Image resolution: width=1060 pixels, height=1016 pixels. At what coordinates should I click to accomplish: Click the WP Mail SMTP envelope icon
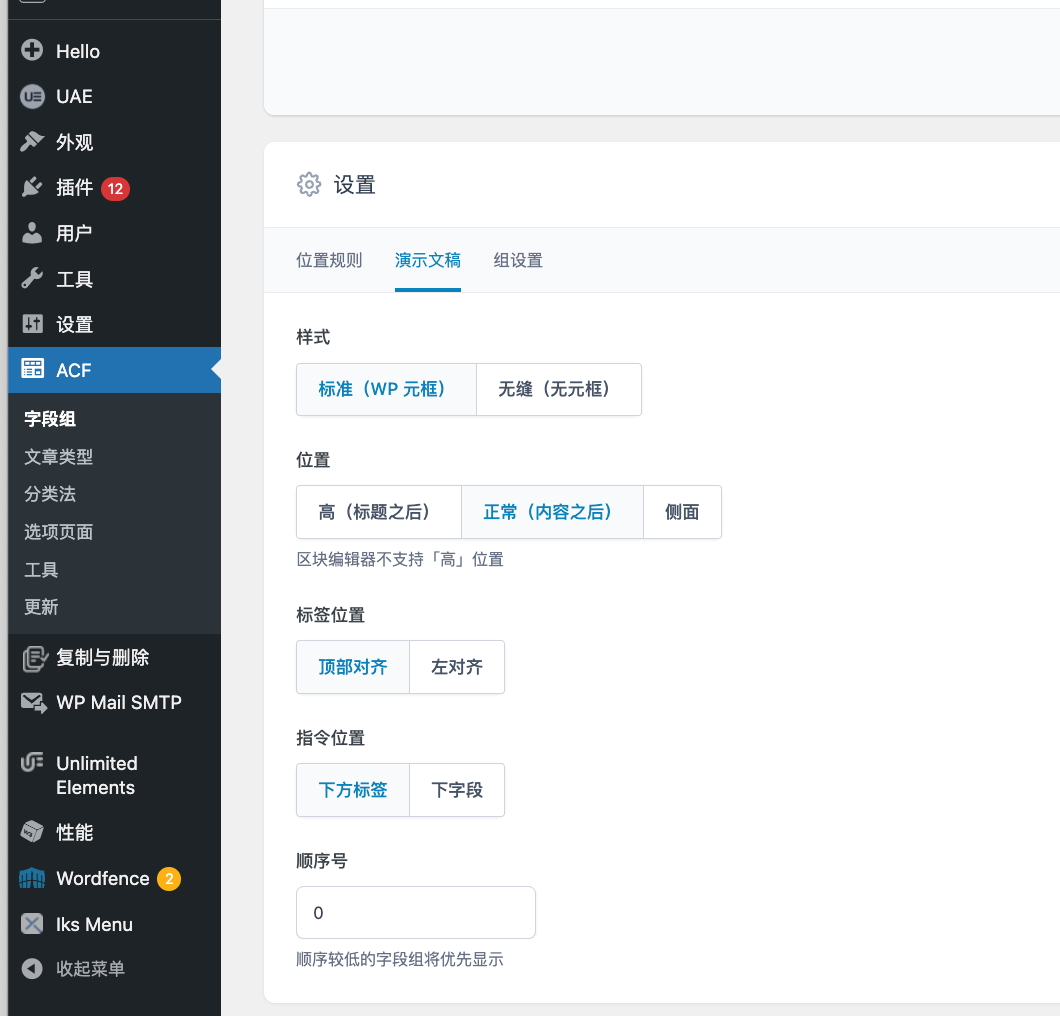[32, 703]
